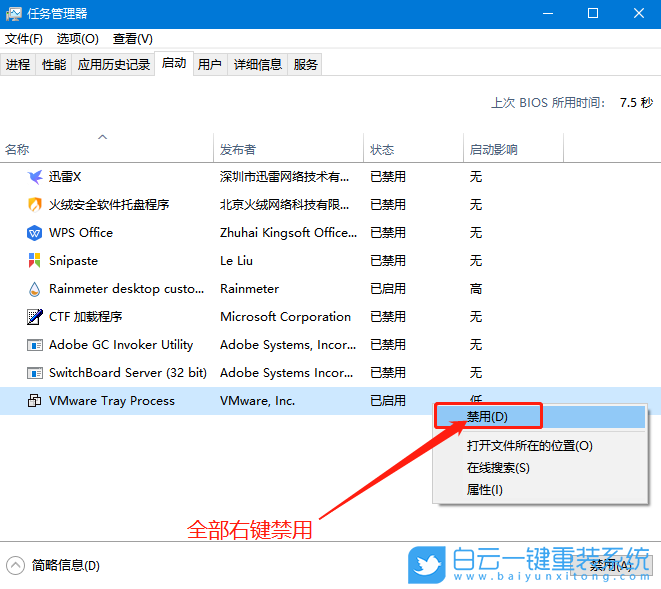Click the WPS Office icon
Viewport: 661px width, 589px height.
tap(35, 233)
